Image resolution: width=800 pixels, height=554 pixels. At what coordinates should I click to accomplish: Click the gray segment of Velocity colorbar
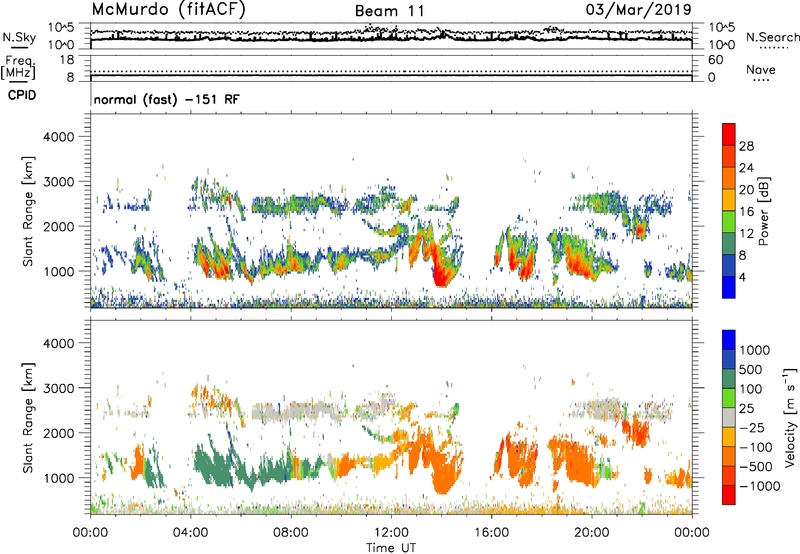(729, 418)
